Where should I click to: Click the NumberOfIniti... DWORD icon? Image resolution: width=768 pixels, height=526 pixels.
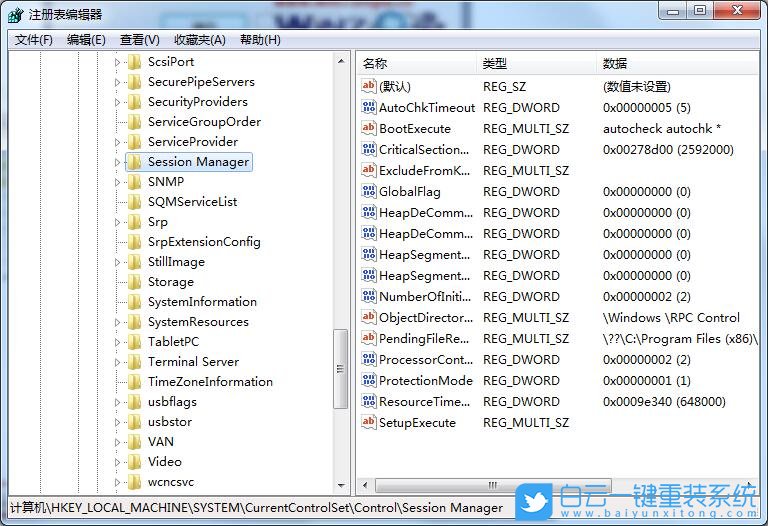[x=368, y=296]
